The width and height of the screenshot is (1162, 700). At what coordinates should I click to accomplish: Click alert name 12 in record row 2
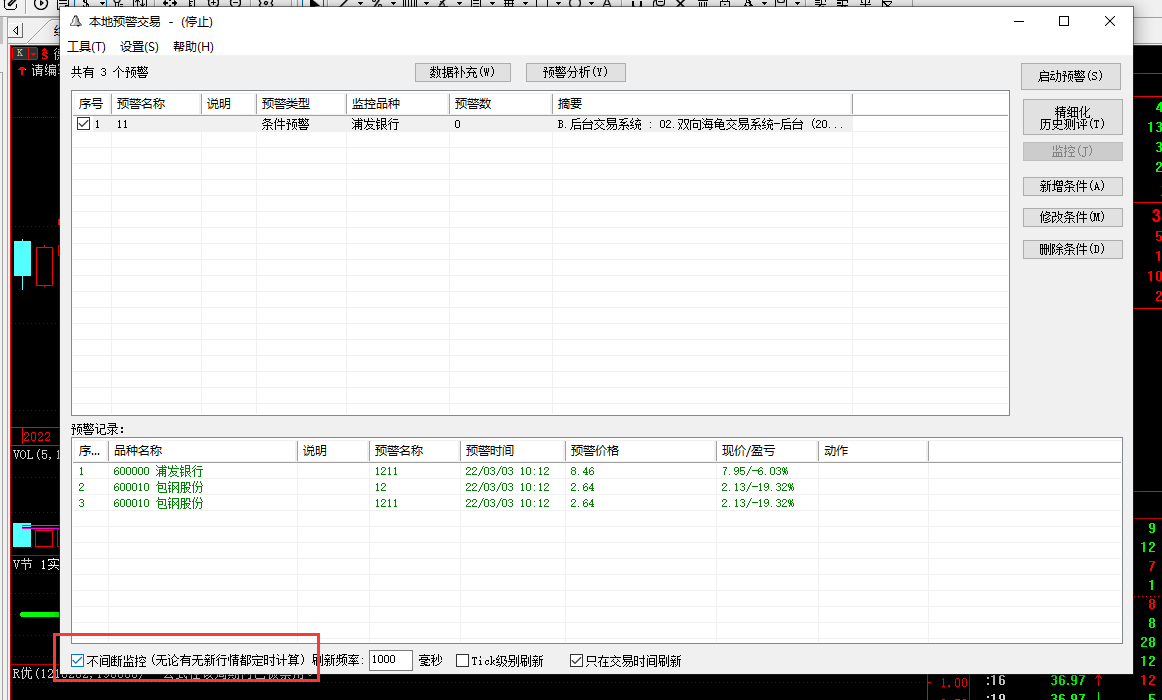point(380,487)
